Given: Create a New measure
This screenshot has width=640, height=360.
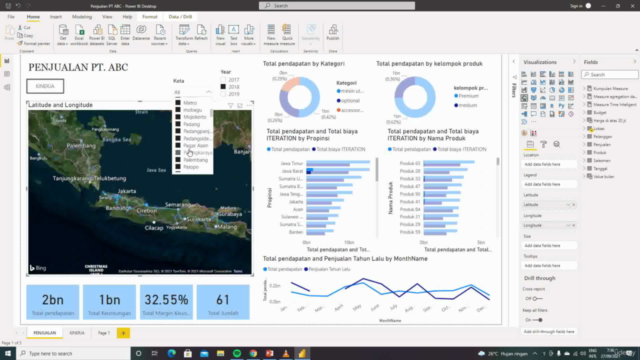Looking at the screenshot, I should [x=271, y=35].
